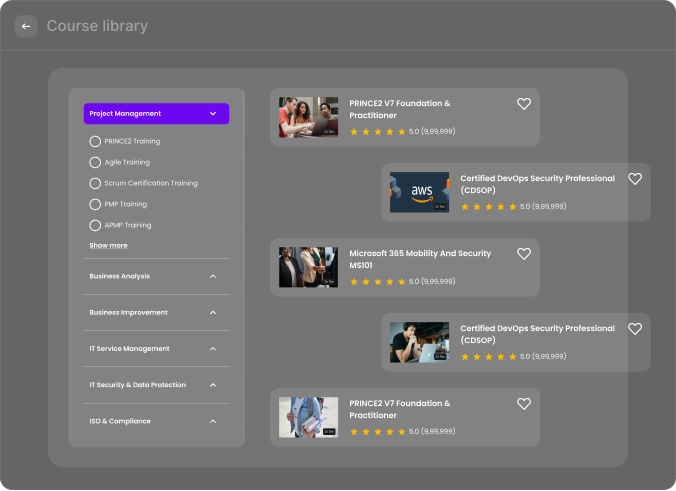676x491 pixels.
Task: Open the ISO & Compliance category
Action: click(213, 421)
